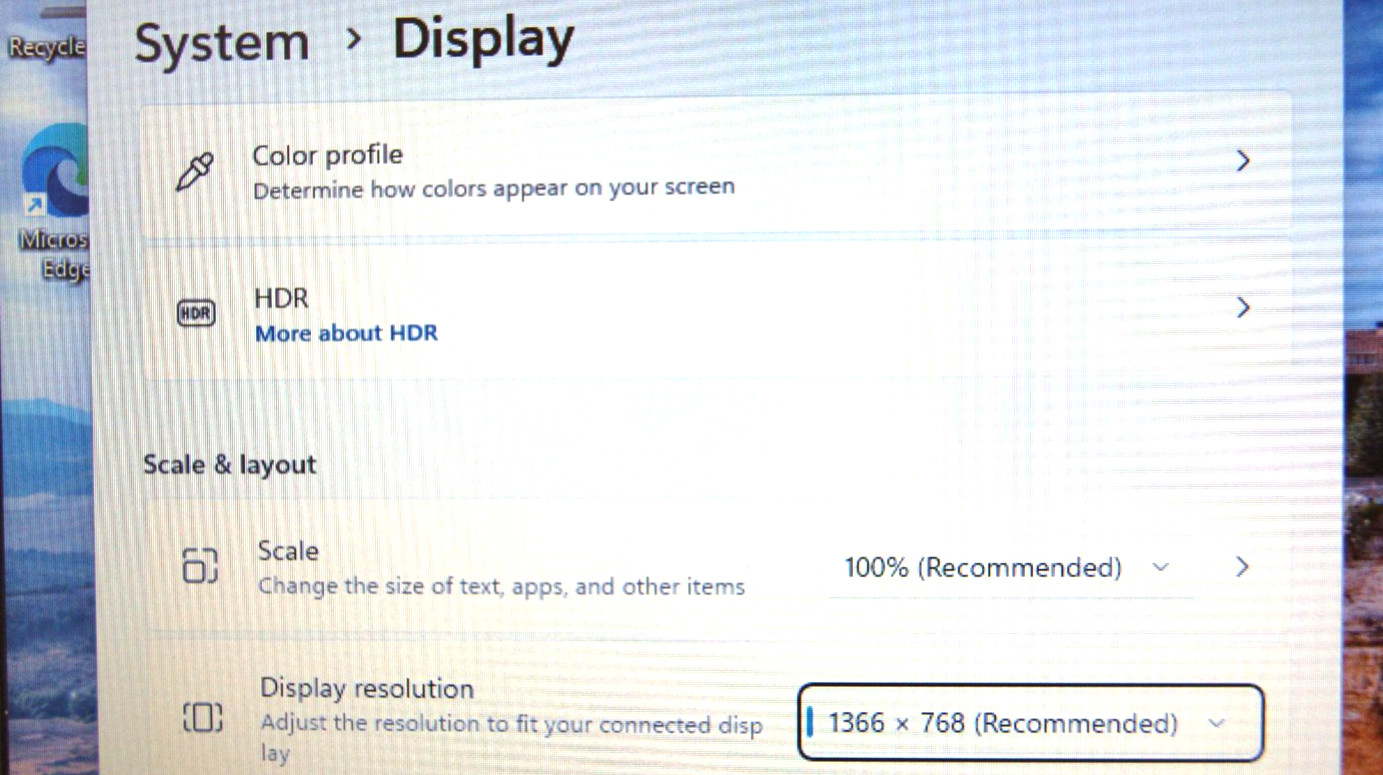Click the Scale setting label
Screen dimensions: 1383x775
click(289, 551)
